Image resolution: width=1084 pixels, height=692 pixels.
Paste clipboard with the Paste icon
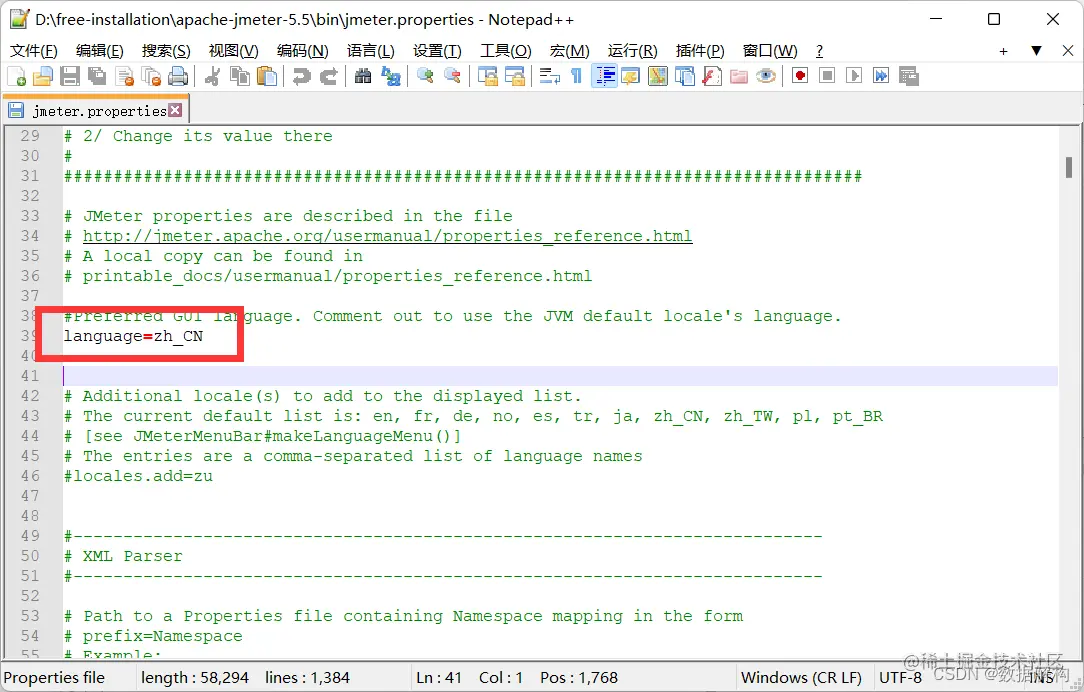click(x=267, y=76)
